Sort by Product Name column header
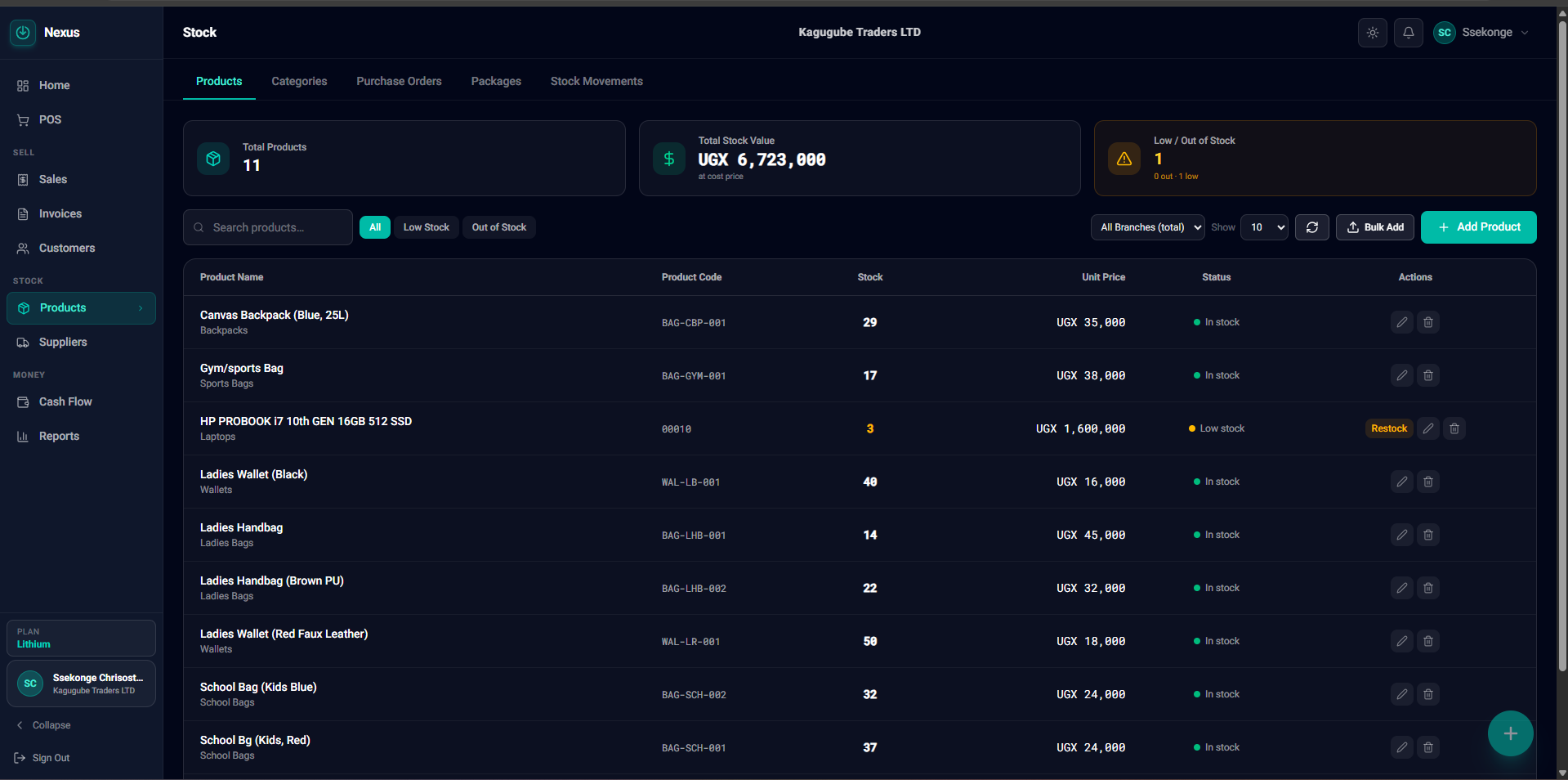Image resolution: width=1568 pixels, height=780 pixels. 231,277
